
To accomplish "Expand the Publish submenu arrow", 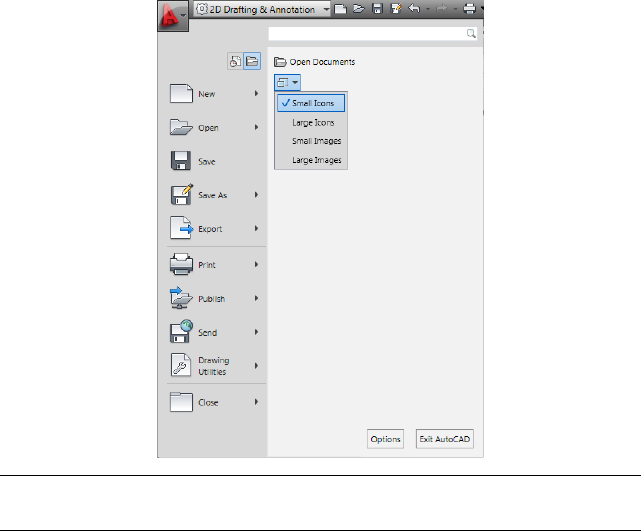I will click(256, 298).
